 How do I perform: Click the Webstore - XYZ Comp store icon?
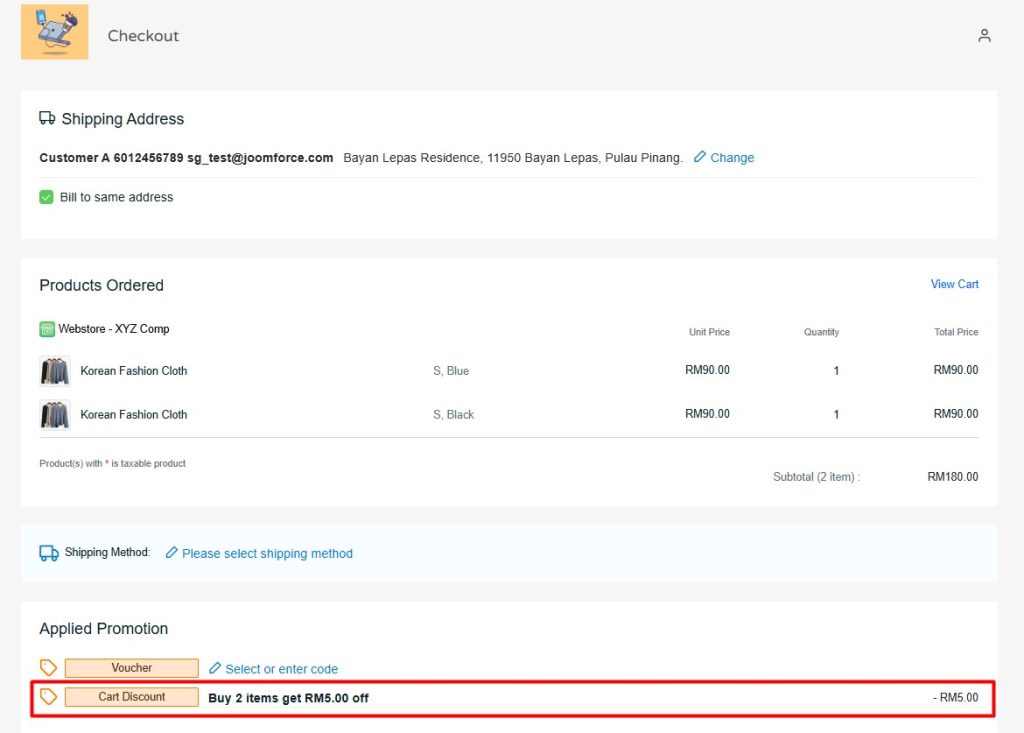[47, 329]
